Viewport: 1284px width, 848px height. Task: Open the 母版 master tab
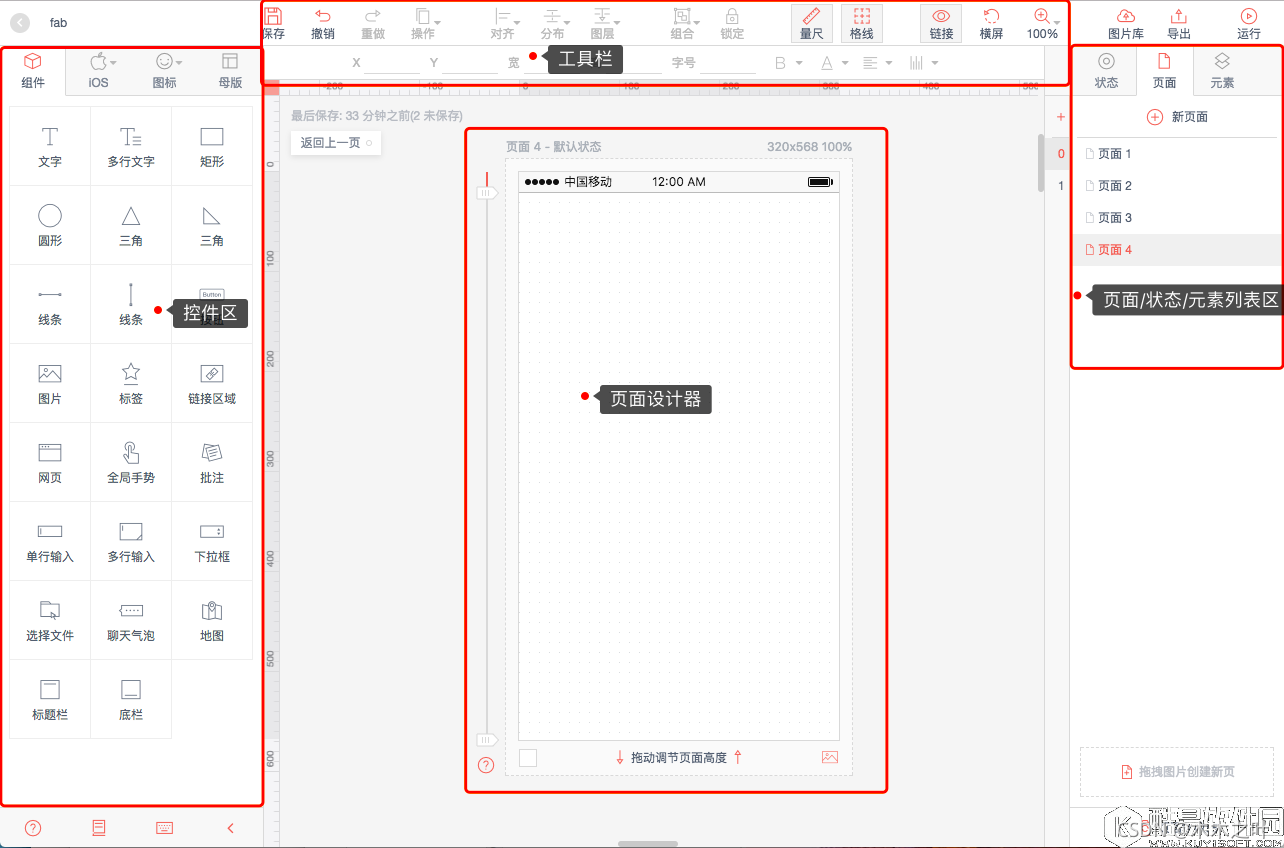[230, 71]
